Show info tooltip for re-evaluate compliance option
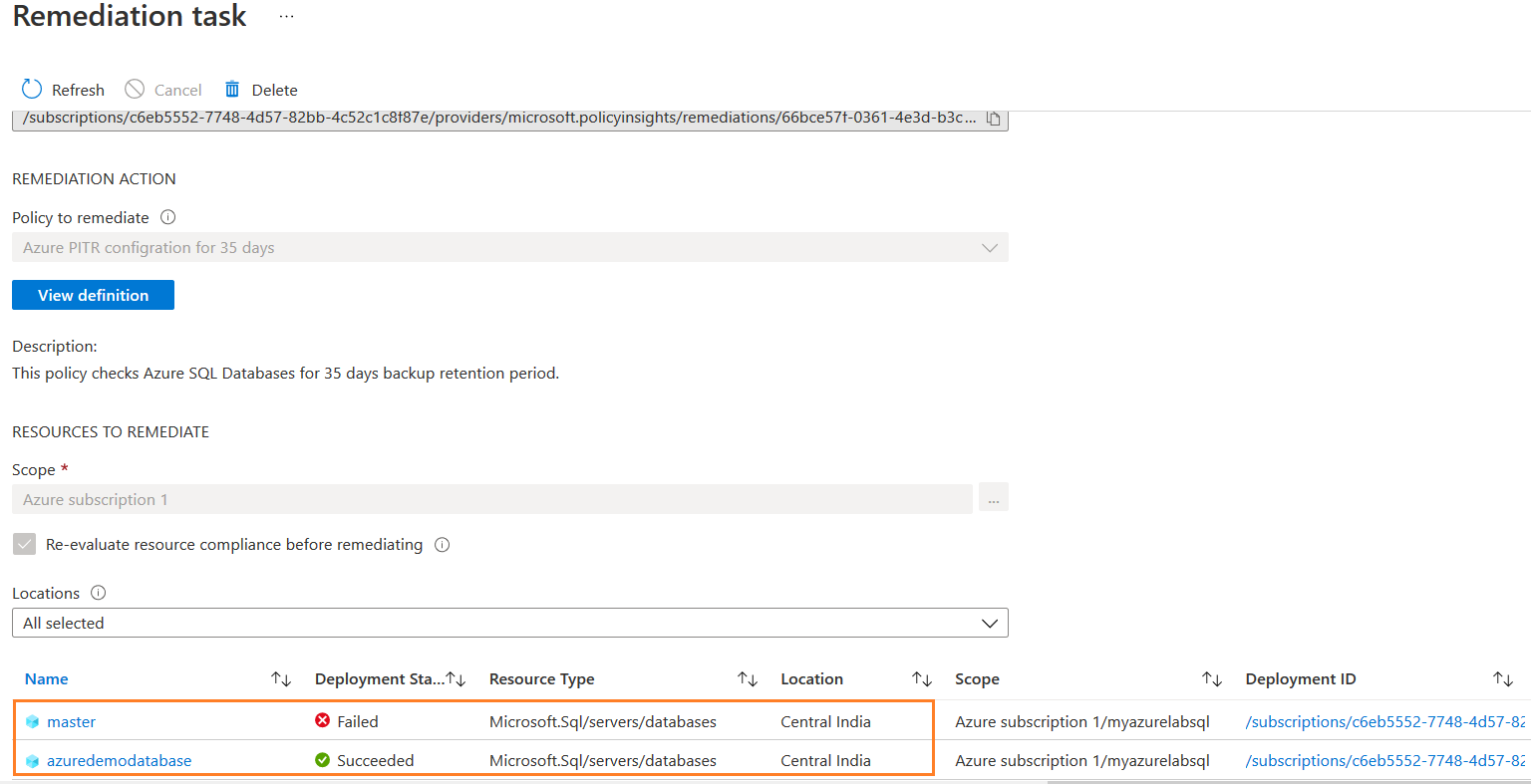This screenshot has height=784, width=1531. (442, 545)
